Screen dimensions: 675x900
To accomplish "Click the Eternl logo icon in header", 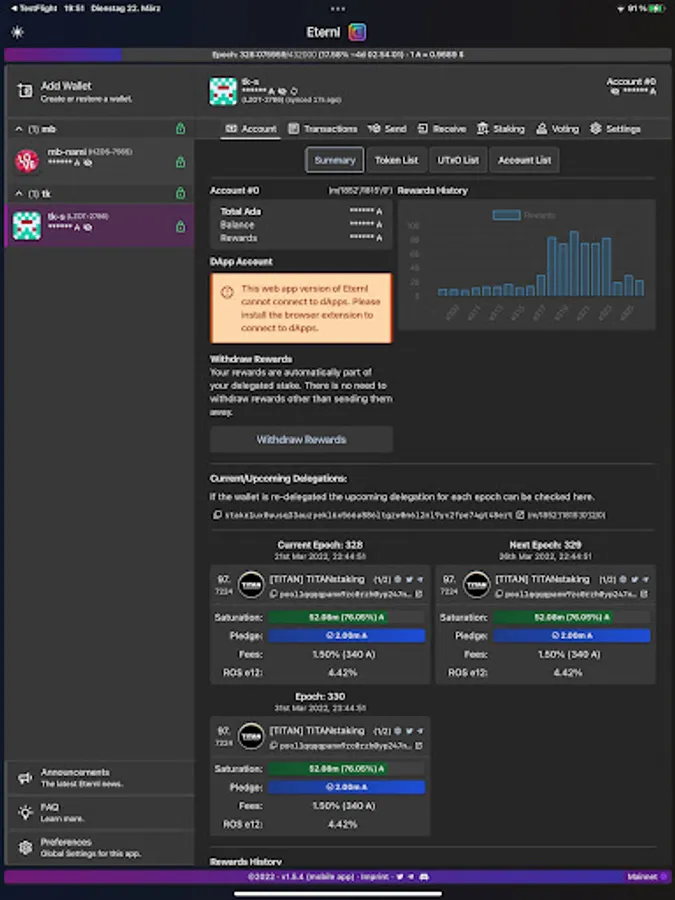I will pos(357,32).
